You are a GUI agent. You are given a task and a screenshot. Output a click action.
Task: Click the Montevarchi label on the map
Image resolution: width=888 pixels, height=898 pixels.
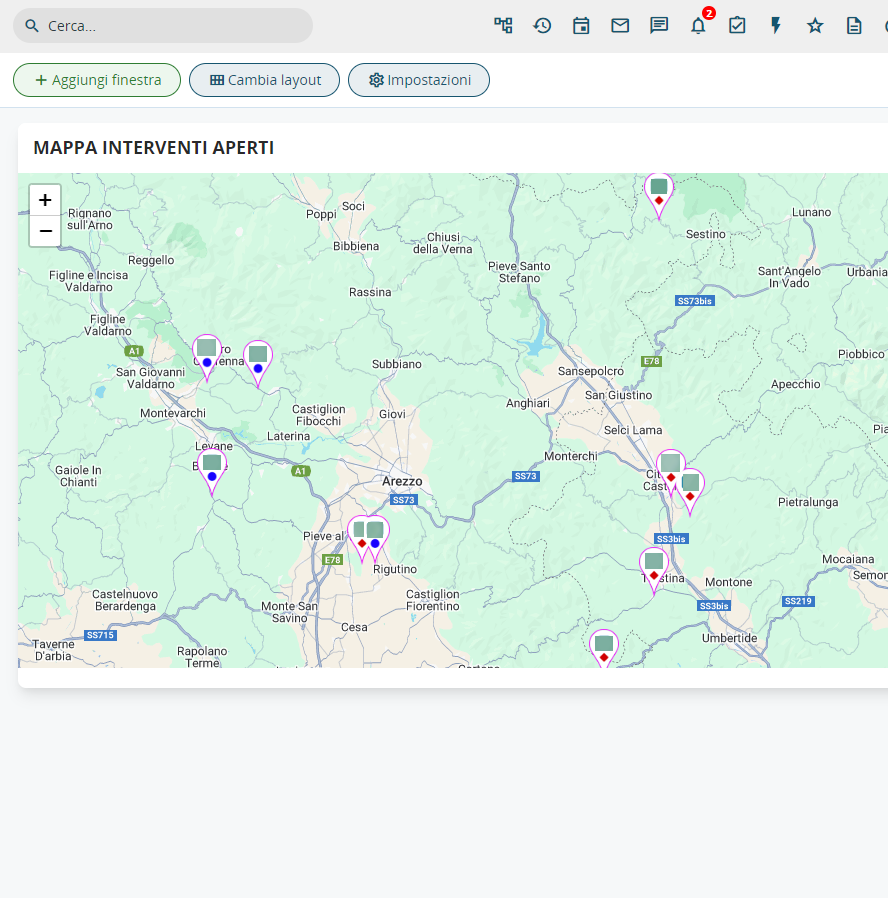tap(173, 413)
